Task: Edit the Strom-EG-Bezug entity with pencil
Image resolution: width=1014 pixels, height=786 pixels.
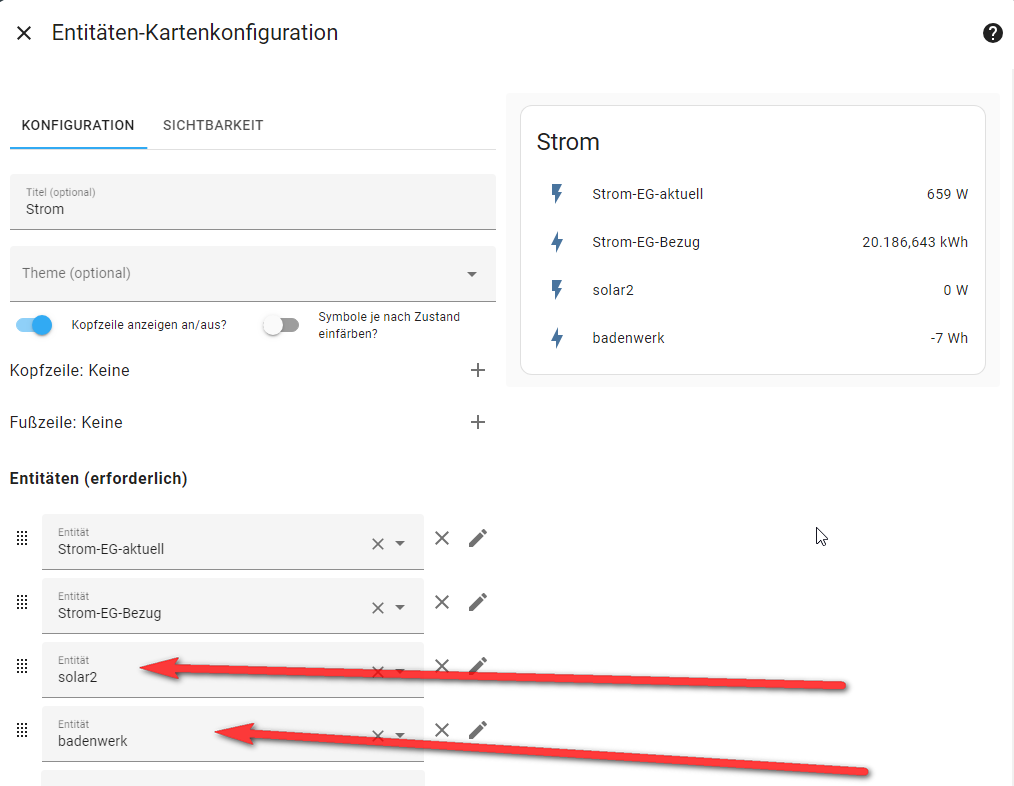Action: point(477,602)
